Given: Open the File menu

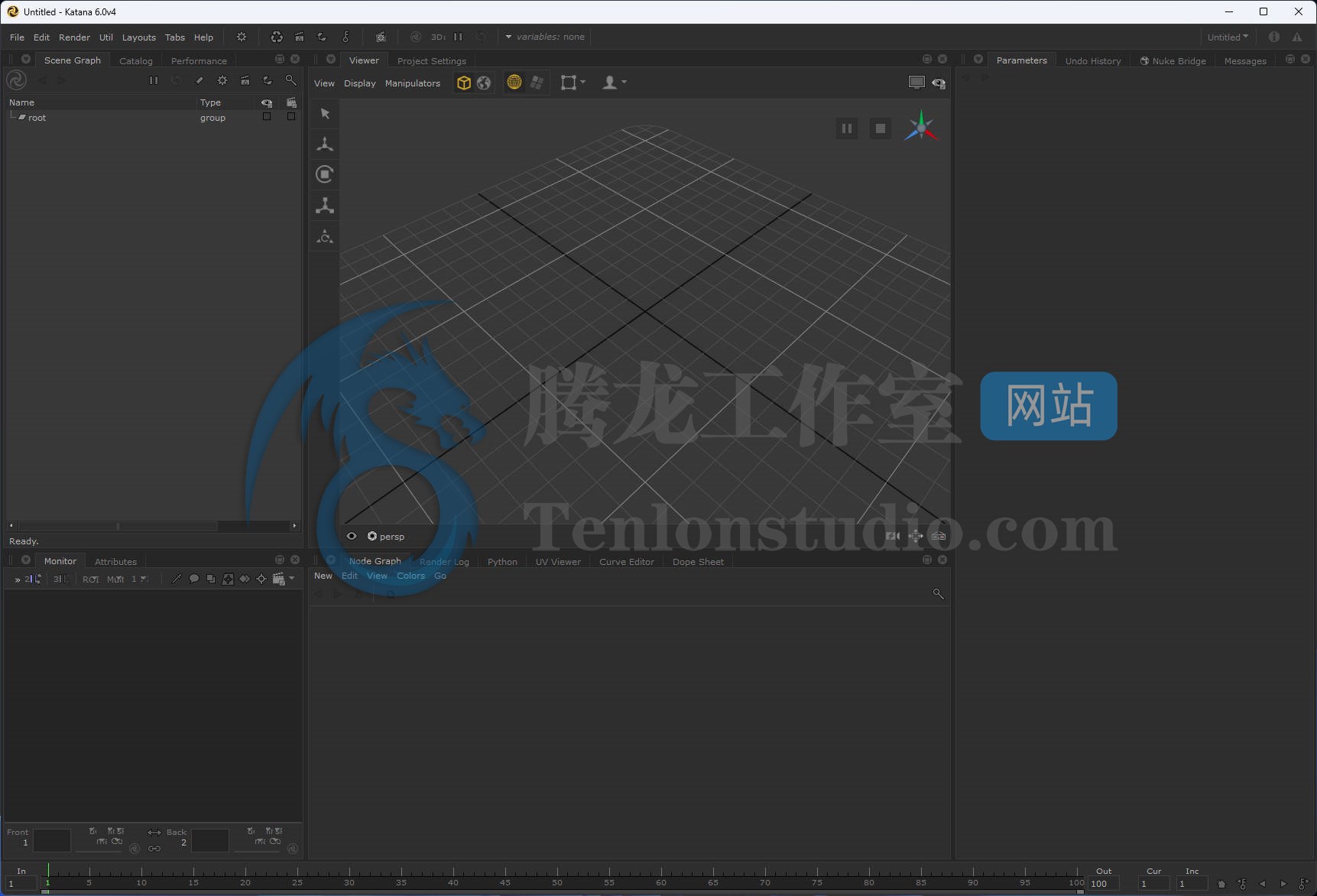Looking at the screenshot, I should tap(17, 37).
